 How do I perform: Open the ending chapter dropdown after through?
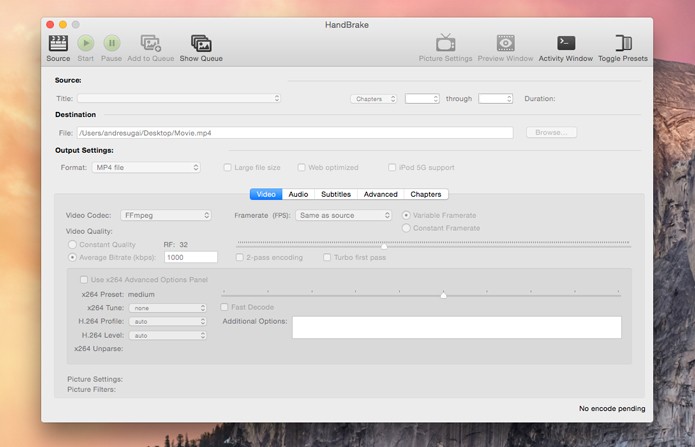[496, 98]
